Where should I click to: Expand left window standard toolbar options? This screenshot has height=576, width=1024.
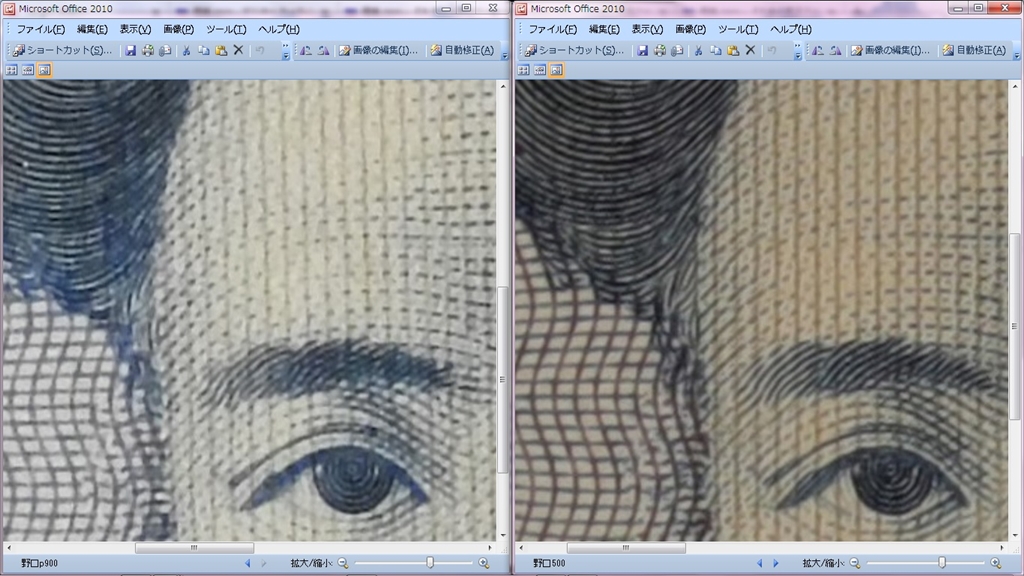click(x=285, y=51)
